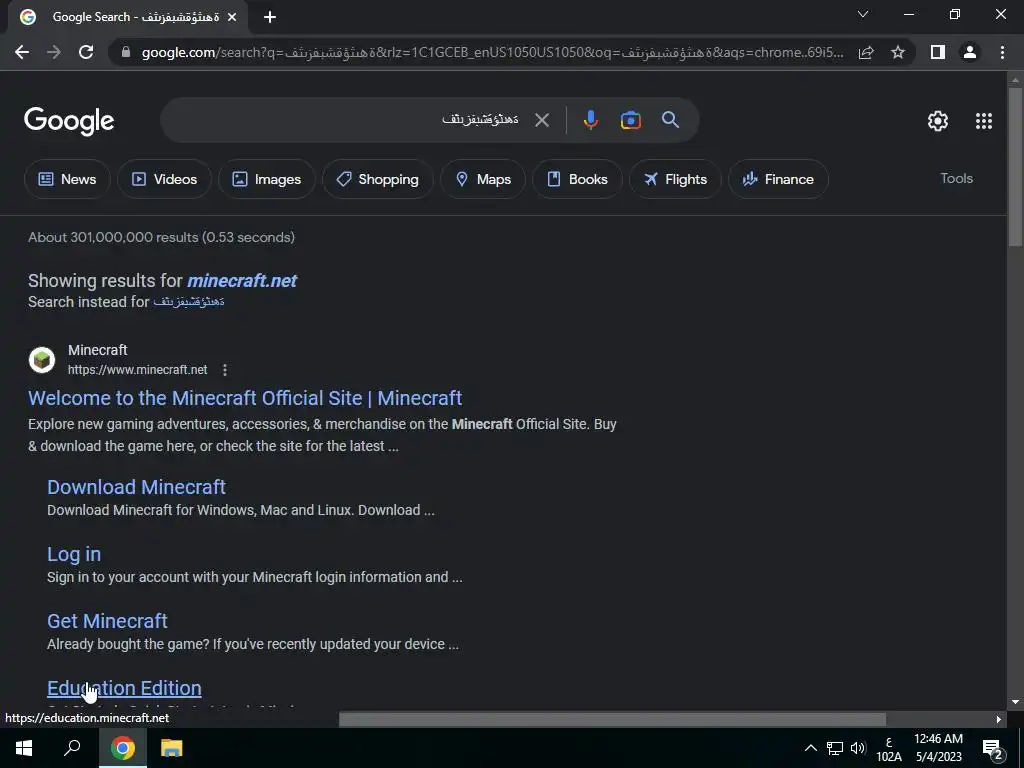This screenshot has height=768, width=1024.
Task: Submit search with magnifying glass icon
Action: (670, 120)
